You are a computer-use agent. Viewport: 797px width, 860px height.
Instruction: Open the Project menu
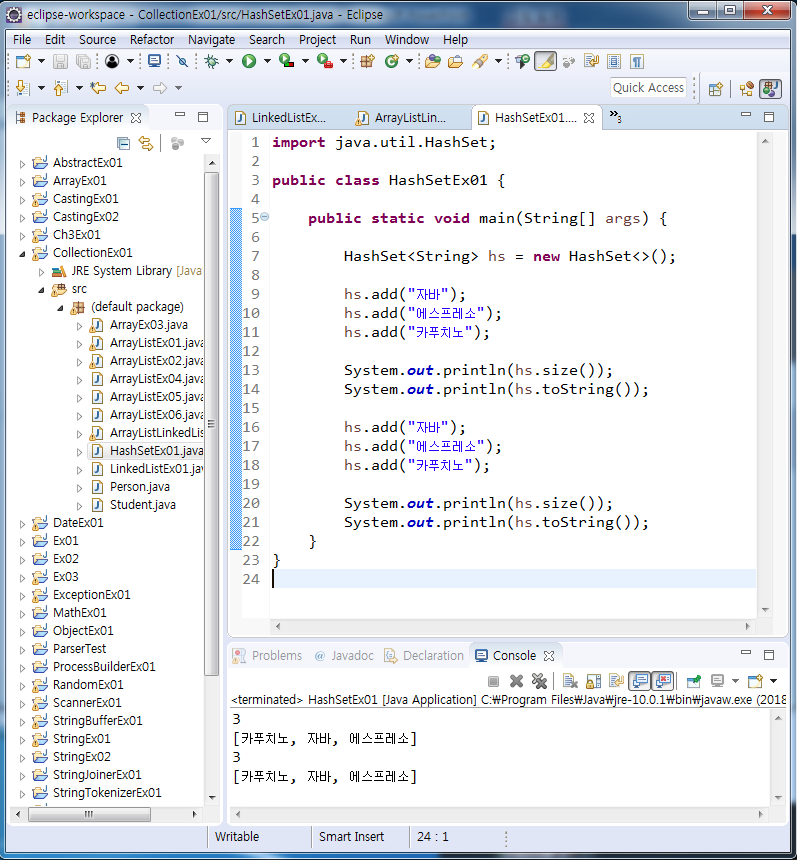[x=317, y=39]
